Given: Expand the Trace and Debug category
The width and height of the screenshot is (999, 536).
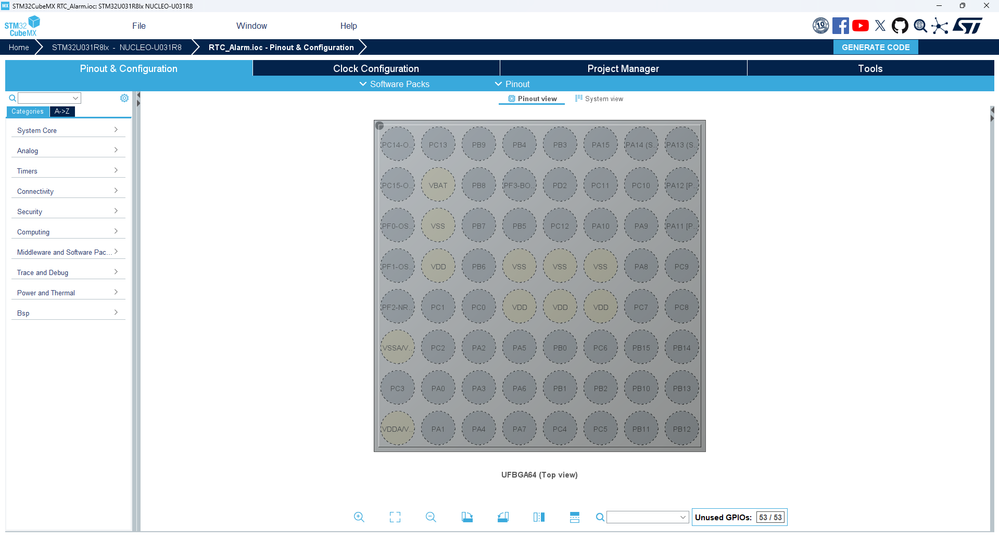Looking at the screenshot, I should [68, 273].
